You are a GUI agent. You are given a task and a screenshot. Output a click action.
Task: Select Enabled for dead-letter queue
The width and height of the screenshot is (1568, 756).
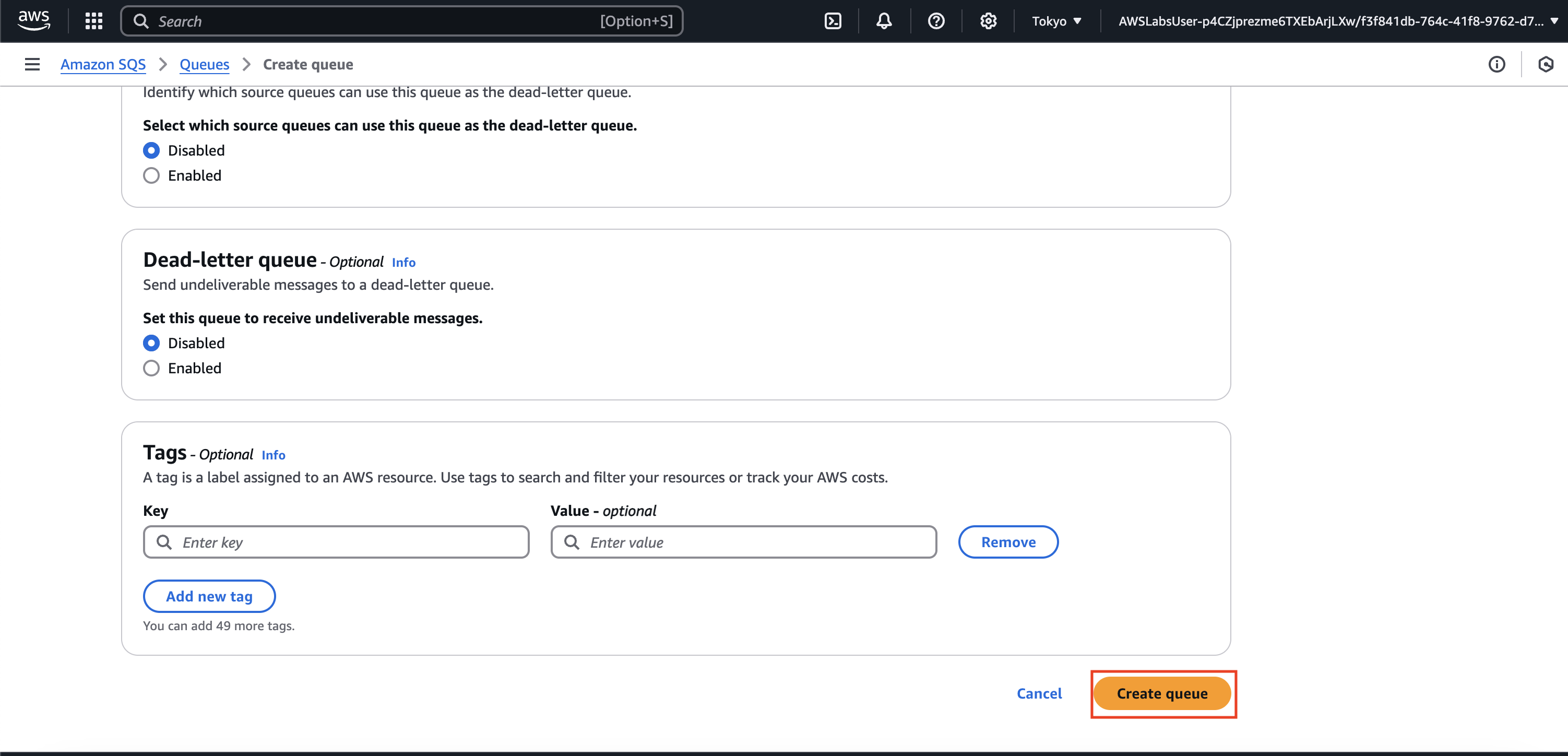point(151,368)
